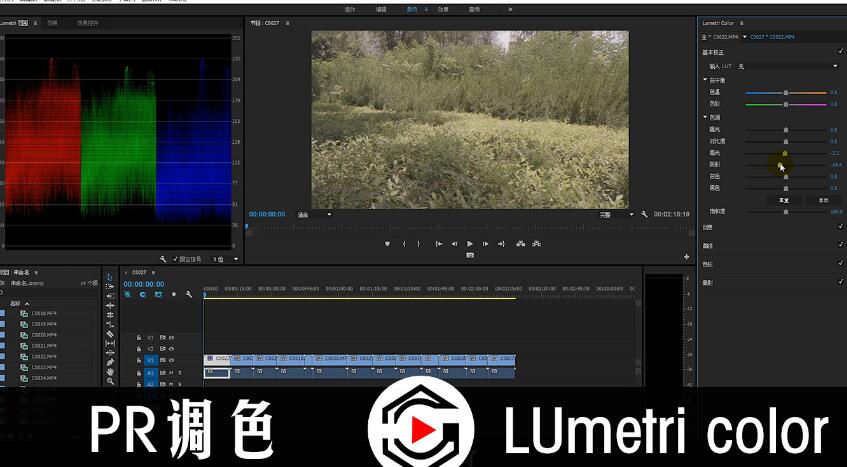
Task: Toggle Linked Selection in timeline header
Action: [x=158, y=294]
